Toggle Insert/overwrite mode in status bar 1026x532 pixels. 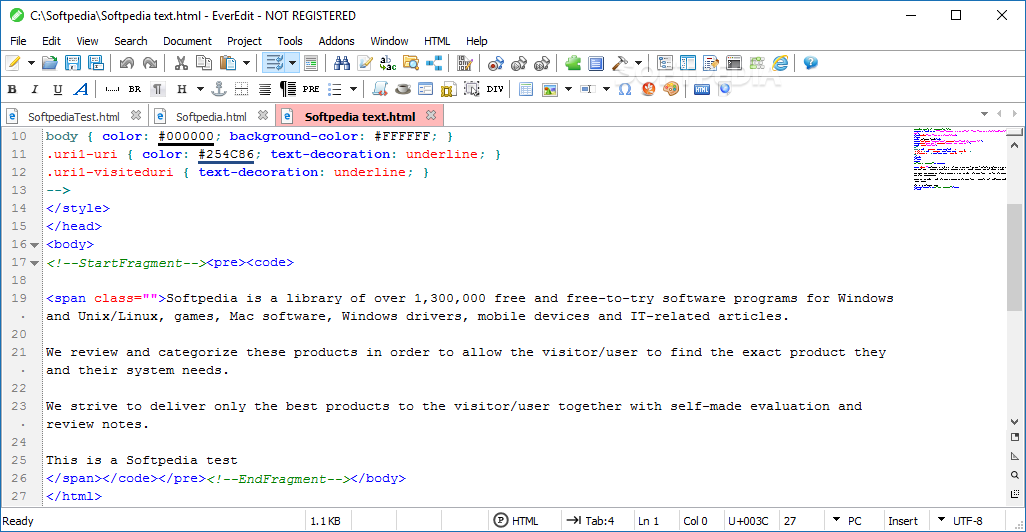903,521
